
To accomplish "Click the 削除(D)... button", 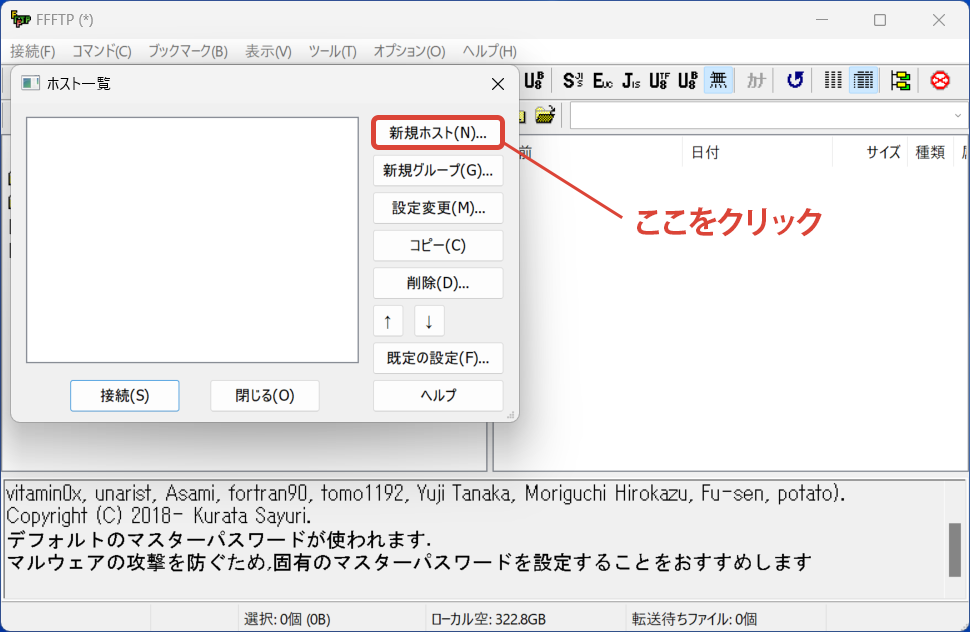I will point(438,283).
